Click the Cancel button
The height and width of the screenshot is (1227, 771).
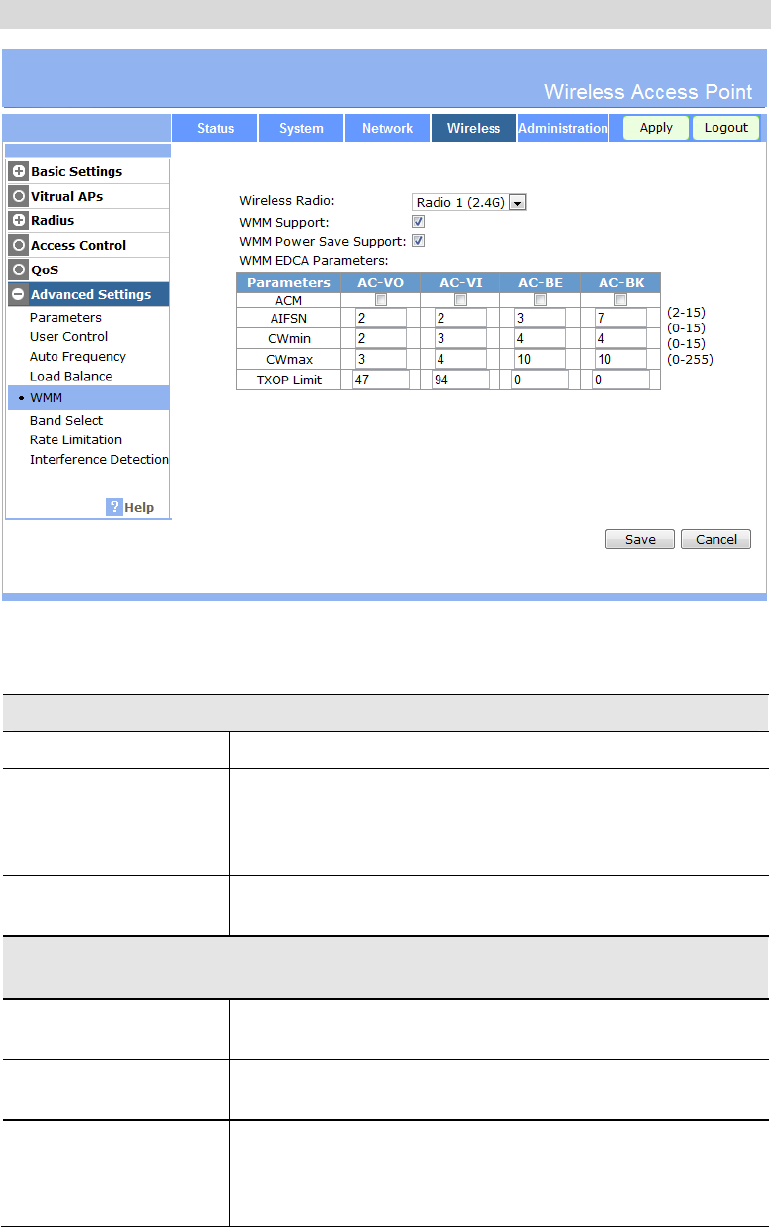tap(716, 539)
